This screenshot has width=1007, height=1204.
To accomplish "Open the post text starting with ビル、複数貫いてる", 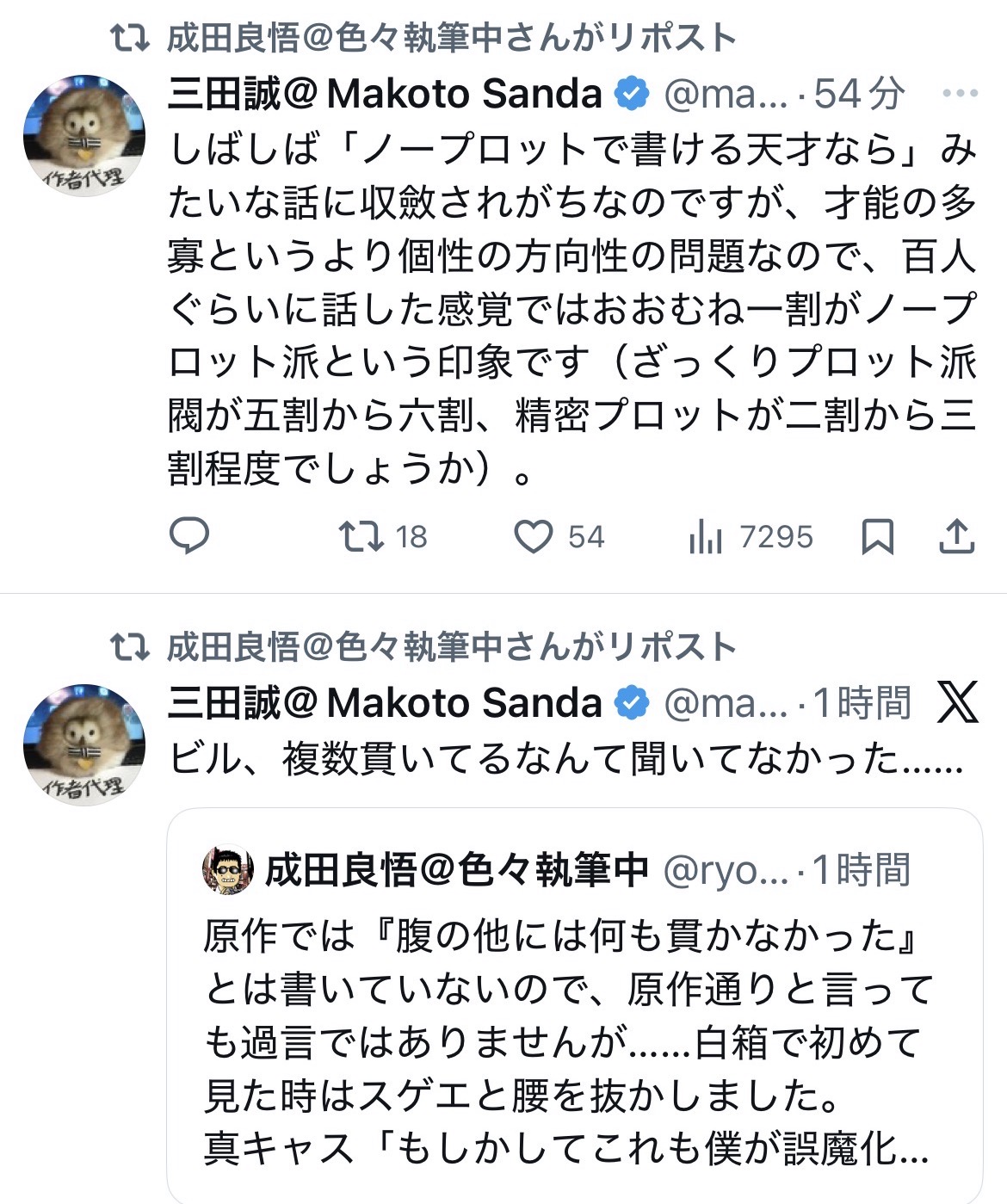I will click(565, 759).
